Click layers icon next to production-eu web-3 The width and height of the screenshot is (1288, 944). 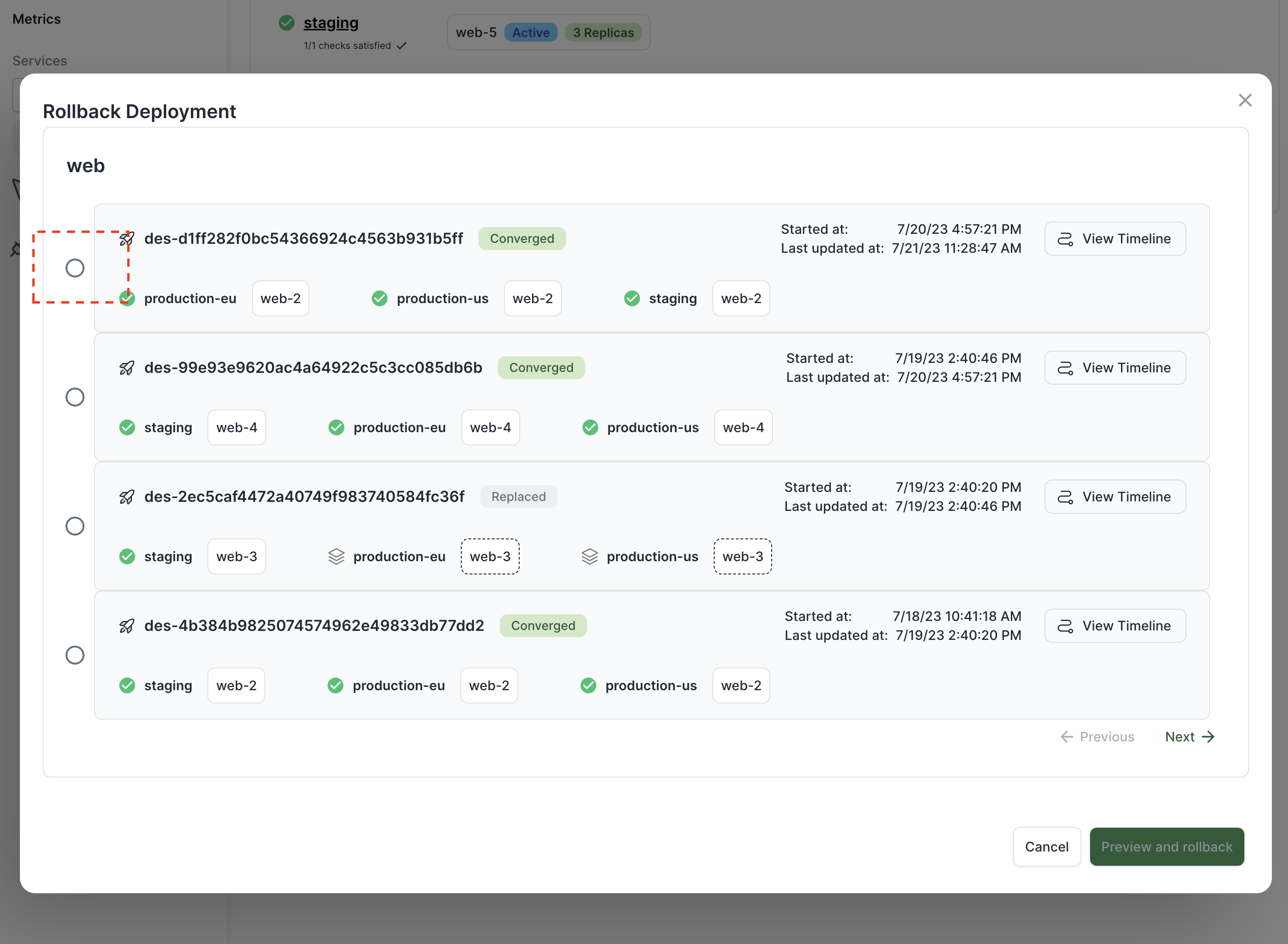(x=336, y=556)
